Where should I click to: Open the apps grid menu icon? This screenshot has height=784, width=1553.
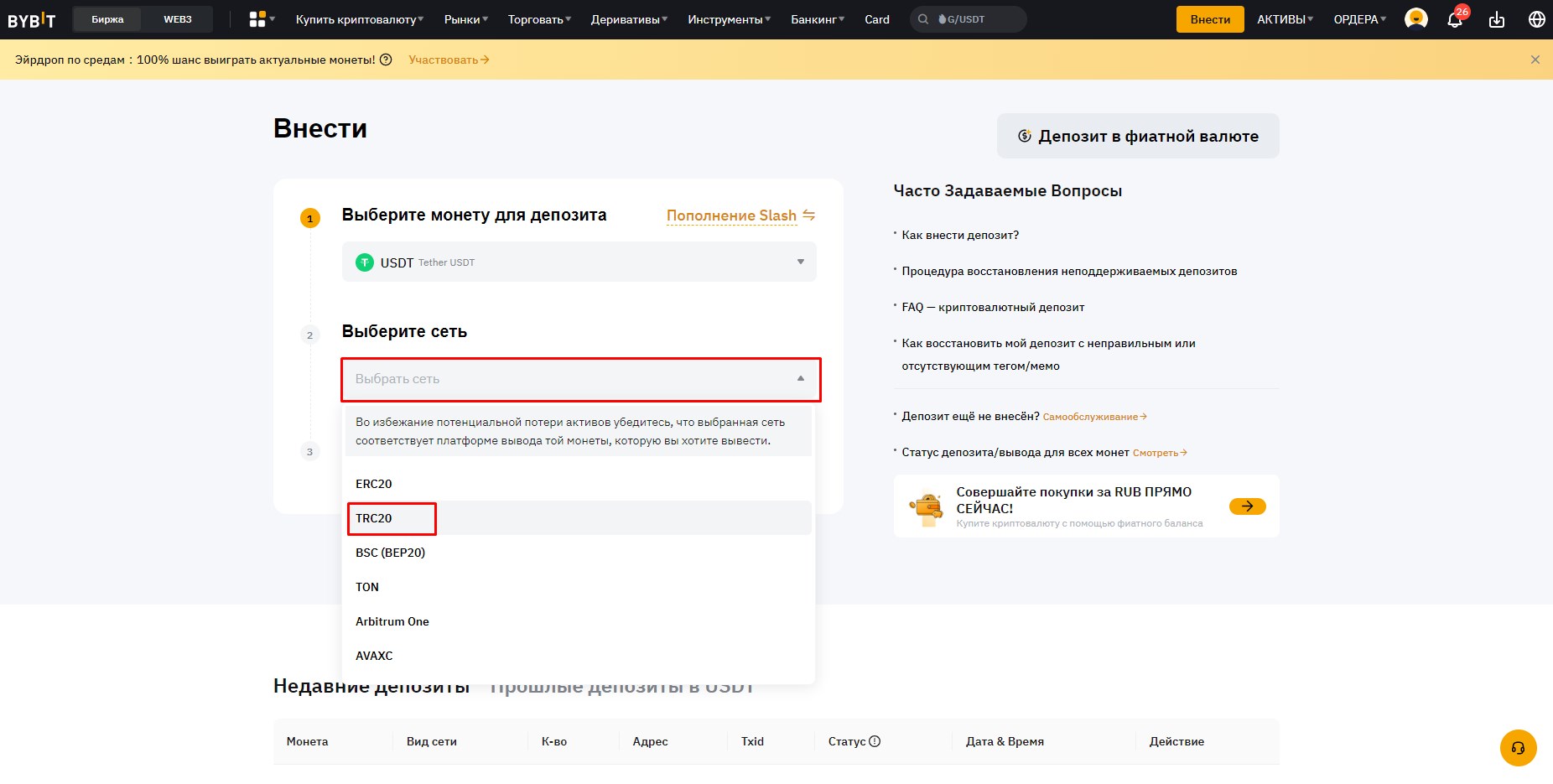pyautogui.click(x=257, y=19)
